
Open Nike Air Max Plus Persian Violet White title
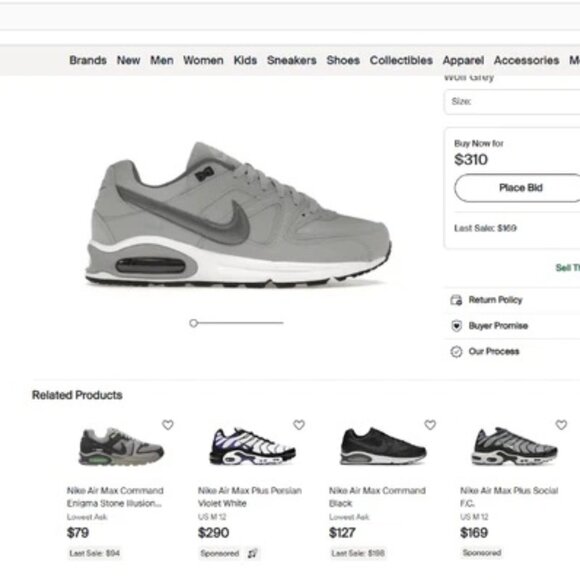(250, 497)
